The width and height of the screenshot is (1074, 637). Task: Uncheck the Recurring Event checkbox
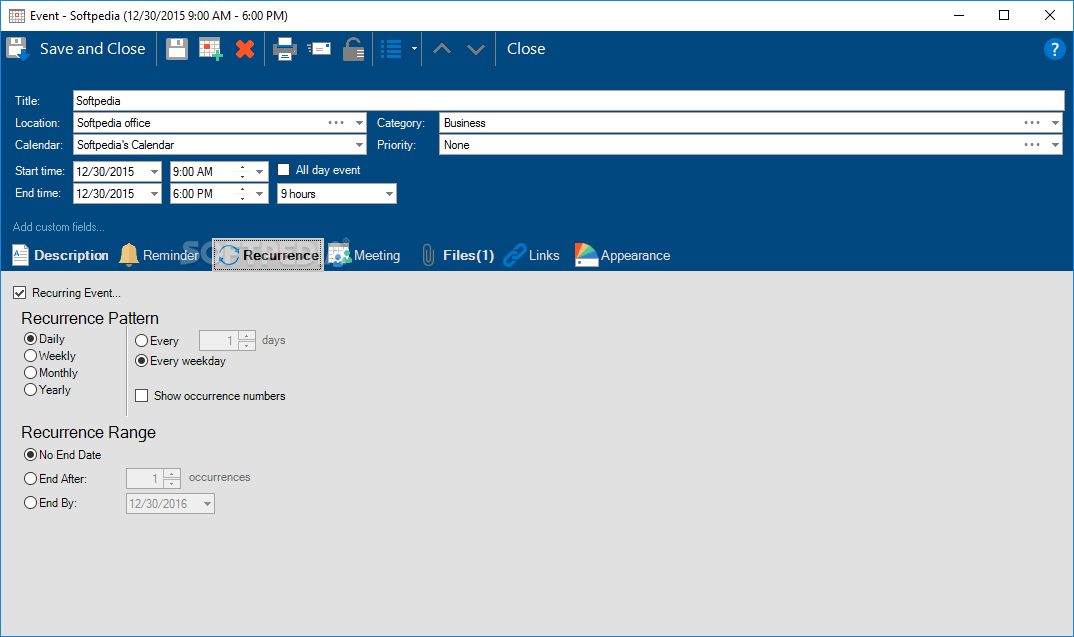[20, 293]
